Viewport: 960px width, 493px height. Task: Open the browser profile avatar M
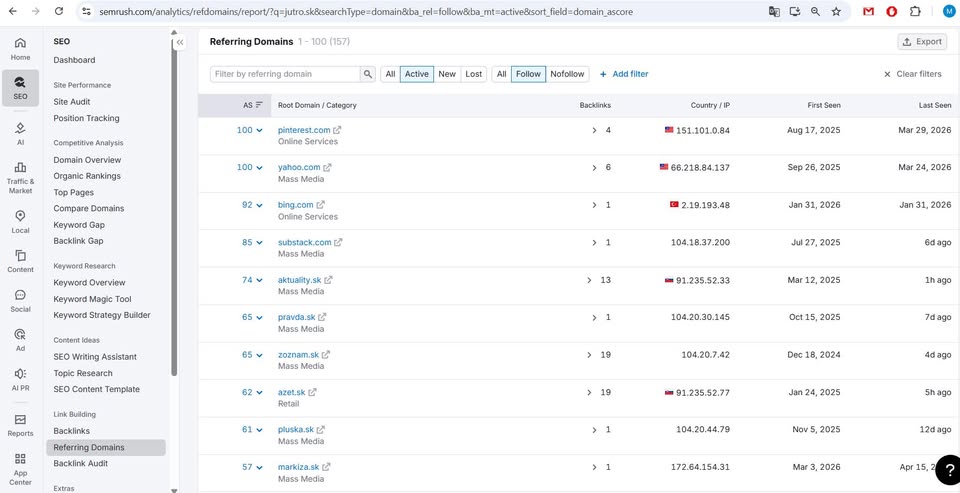coord(948,12)
